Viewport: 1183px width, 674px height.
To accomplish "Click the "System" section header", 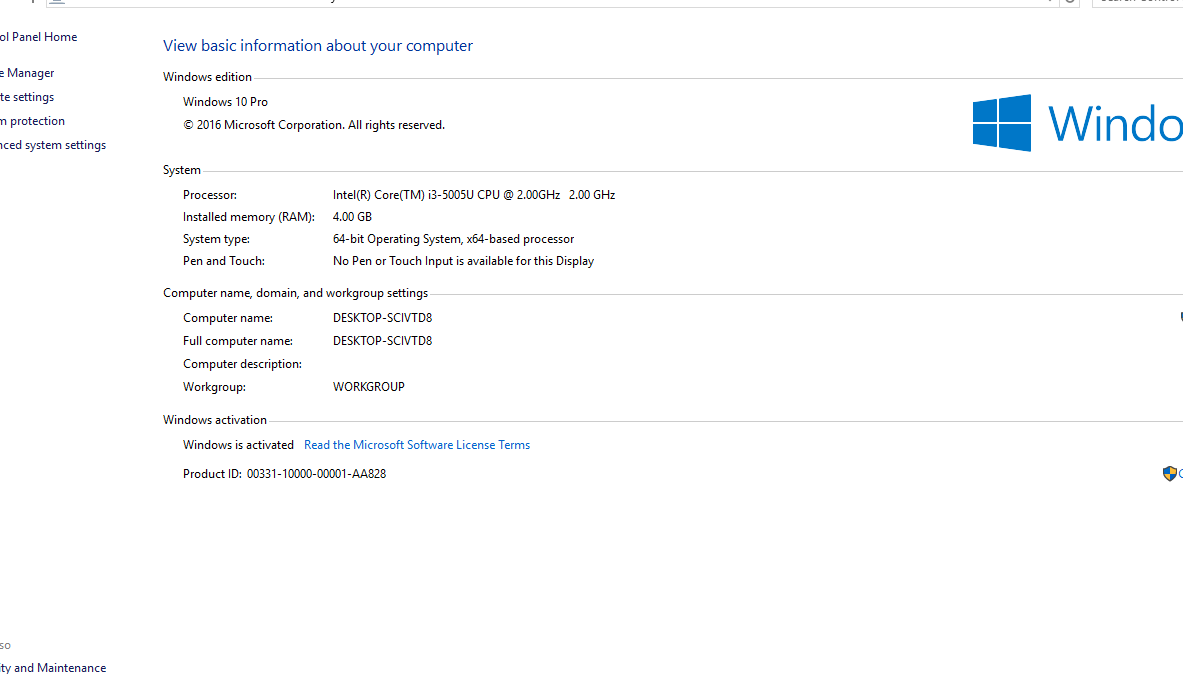I will [x=182, y=171].
